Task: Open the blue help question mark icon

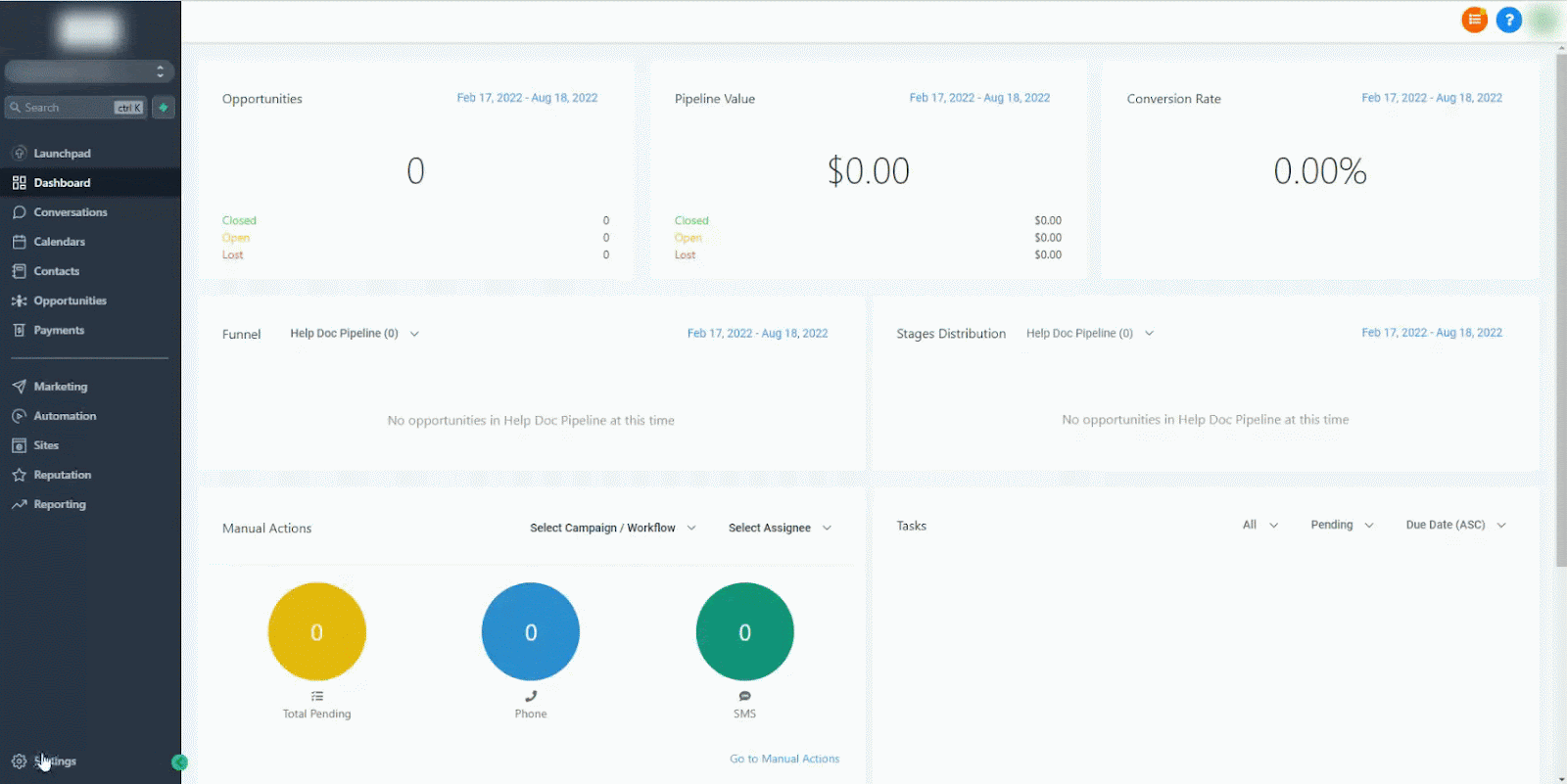Action: click(1509, 20)
